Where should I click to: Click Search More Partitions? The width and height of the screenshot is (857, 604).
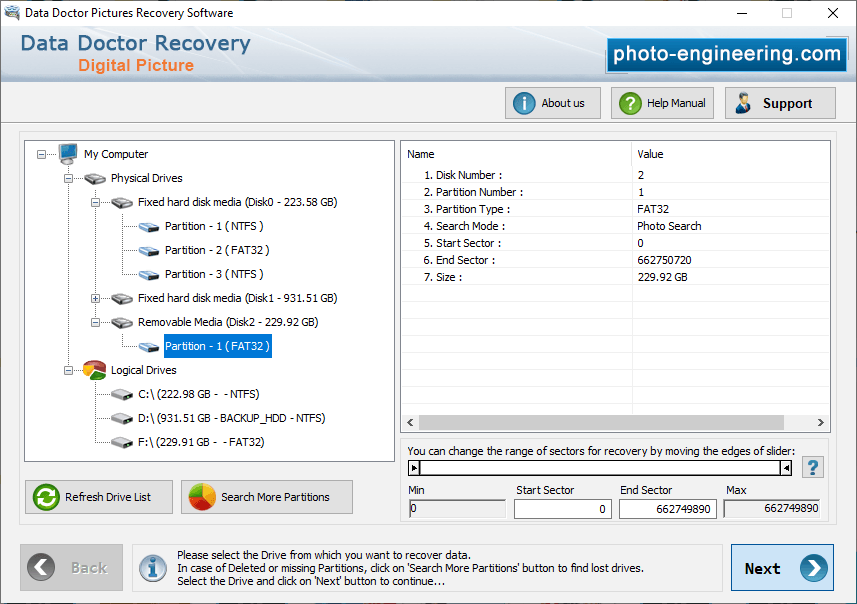pyautogui.click(x=267, y=497)
